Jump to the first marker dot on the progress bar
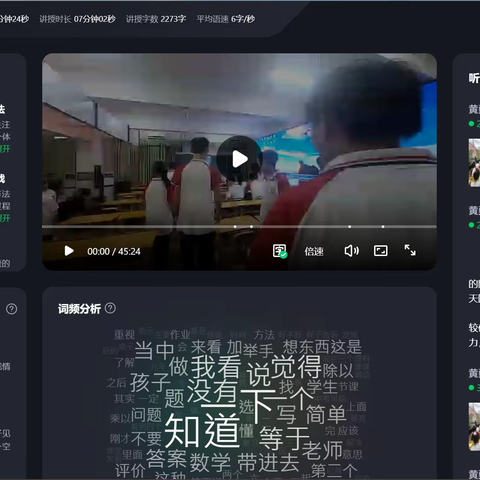Image resolution: width=480 pixels, height=480 pixels. tap(235, 227)
